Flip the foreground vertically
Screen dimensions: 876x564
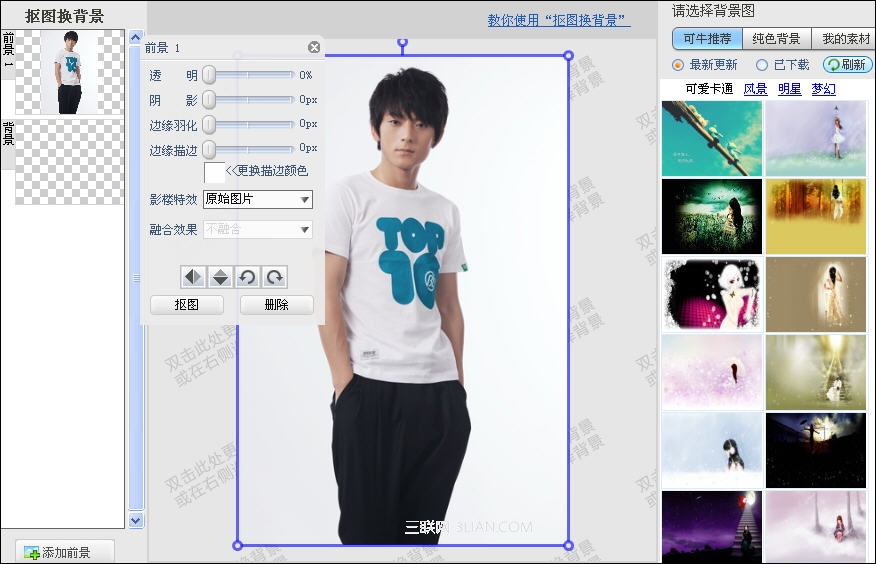point(221,277)
